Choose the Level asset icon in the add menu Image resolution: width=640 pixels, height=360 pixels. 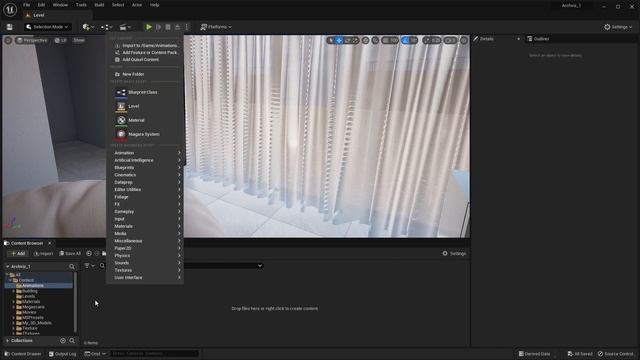click(121, 106)
